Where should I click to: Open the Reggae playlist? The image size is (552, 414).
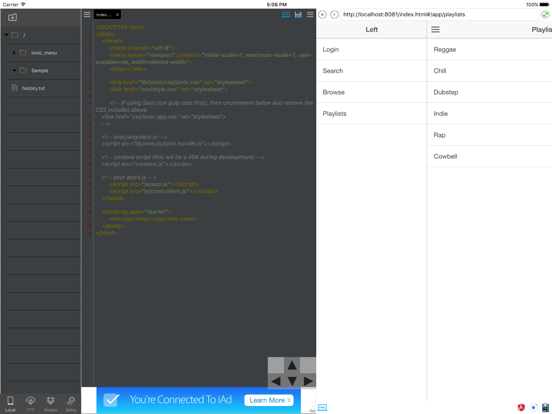point(490,50)
